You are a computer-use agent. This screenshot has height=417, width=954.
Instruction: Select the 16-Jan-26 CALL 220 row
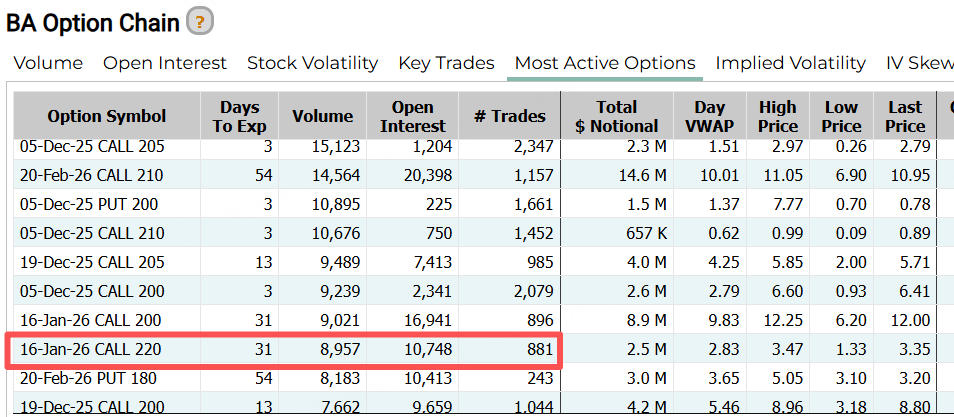pos(90,350)
